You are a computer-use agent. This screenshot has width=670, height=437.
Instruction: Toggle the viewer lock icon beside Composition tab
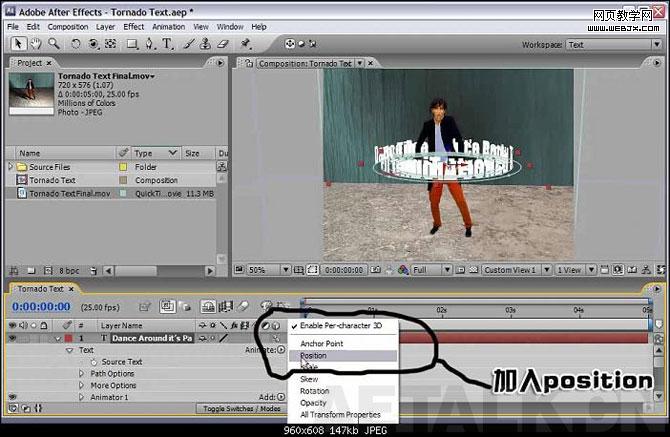[249, 63]
